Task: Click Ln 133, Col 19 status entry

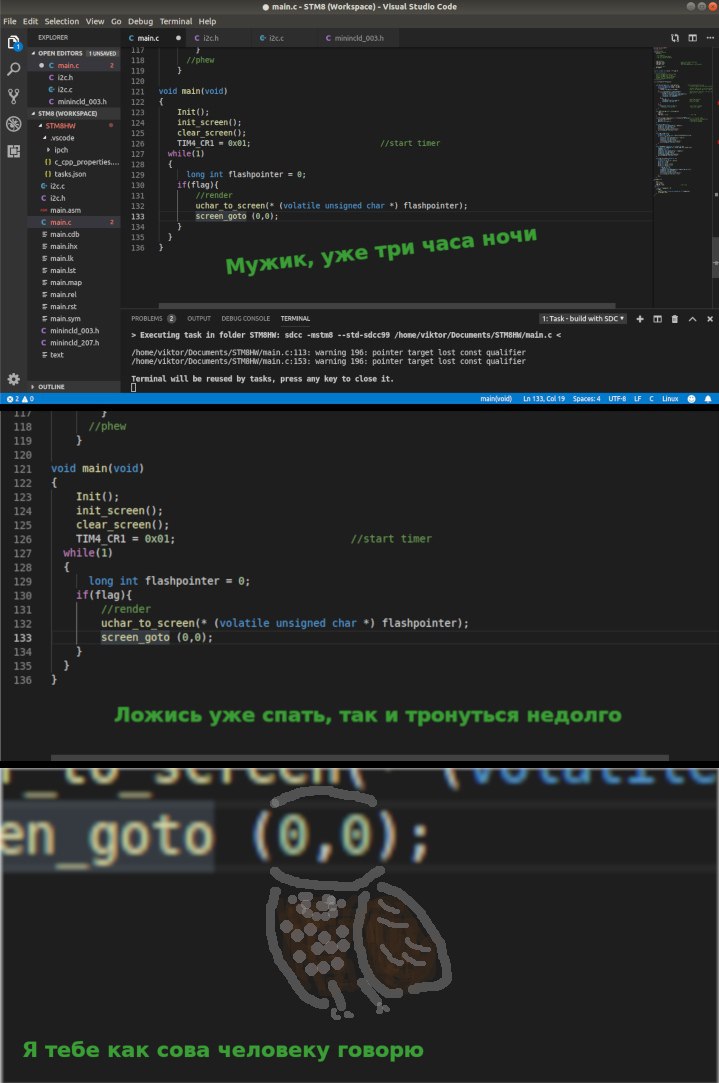Action: [544, 399]
